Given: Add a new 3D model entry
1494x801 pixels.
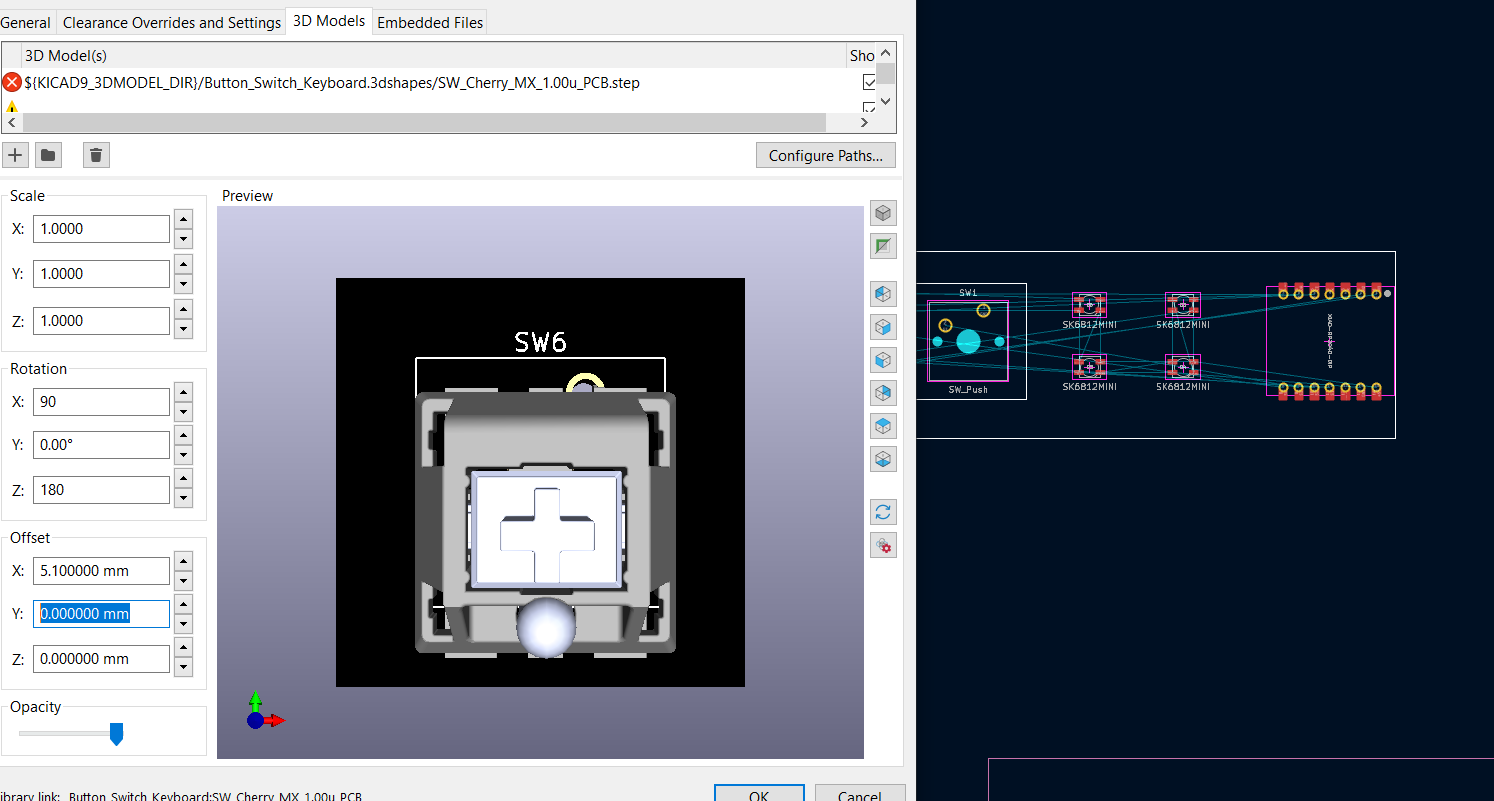Looking at the screenshot, I should pos(15,155).
